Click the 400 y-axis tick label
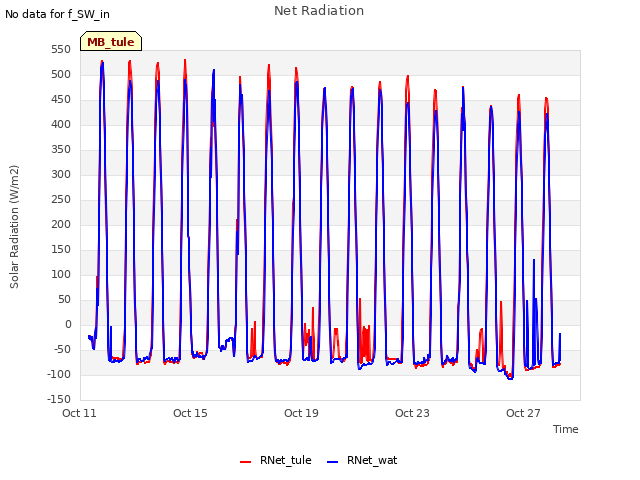Image resolution: width=640 pixels, height=480 pixels. tap(61, 124)
